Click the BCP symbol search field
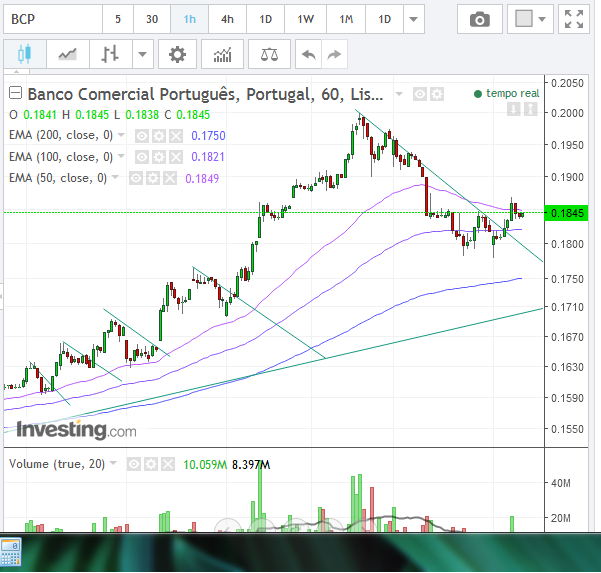 pos(50,19)
